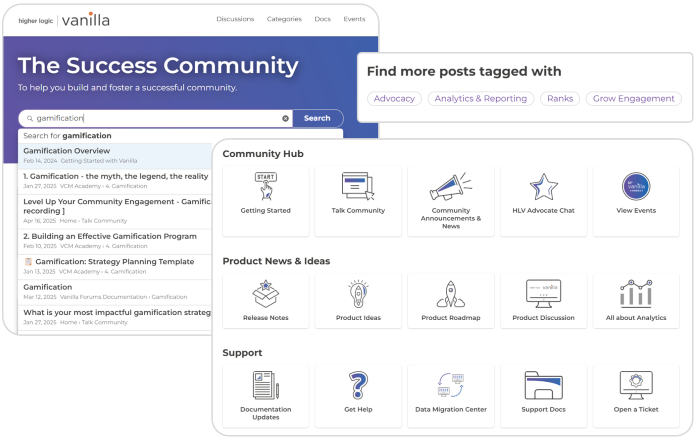Open the Getting Started tile icon
The height and width of the screenshot is (440, 700).
266,186
